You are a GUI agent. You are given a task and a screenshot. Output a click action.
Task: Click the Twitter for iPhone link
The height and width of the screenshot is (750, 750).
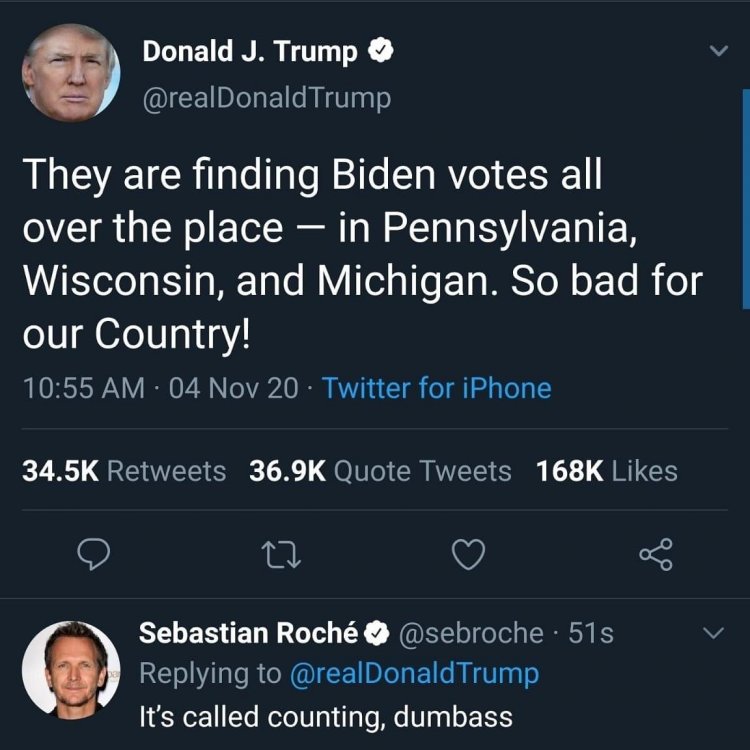[x=437, y=388]
